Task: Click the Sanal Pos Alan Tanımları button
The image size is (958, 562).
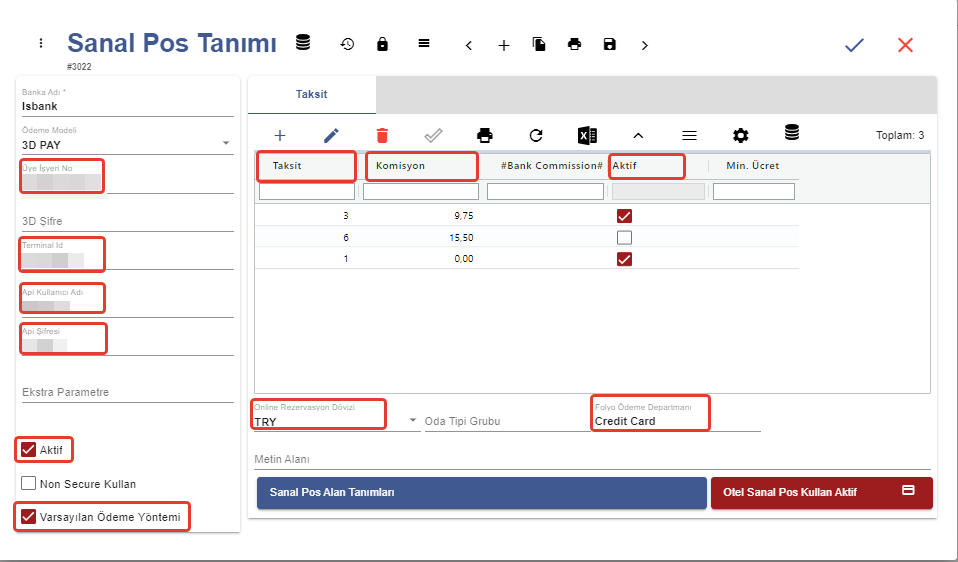Action: 481,492
